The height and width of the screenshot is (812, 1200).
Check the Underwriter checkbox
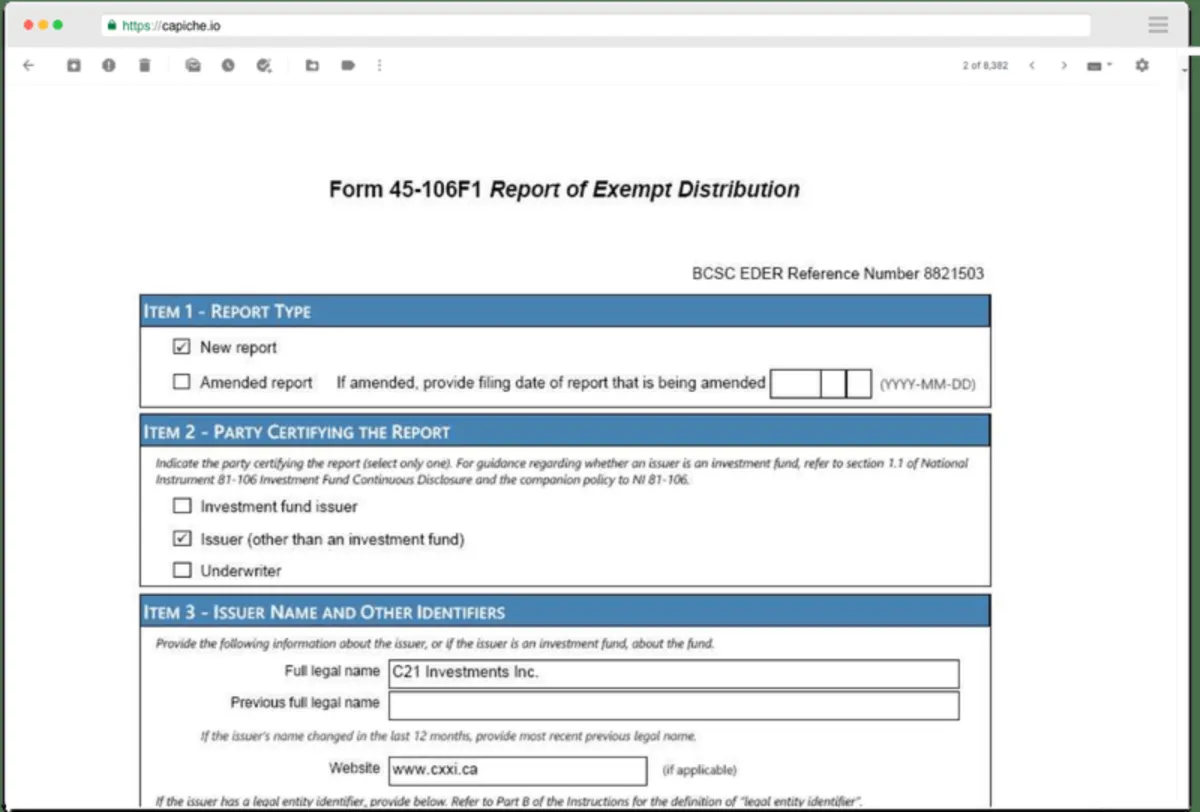point(181,570)
